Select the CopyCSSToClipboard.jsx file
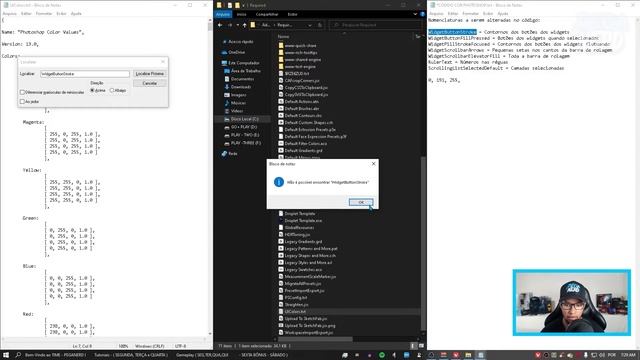640x360 pixels. tap(306, 88)
